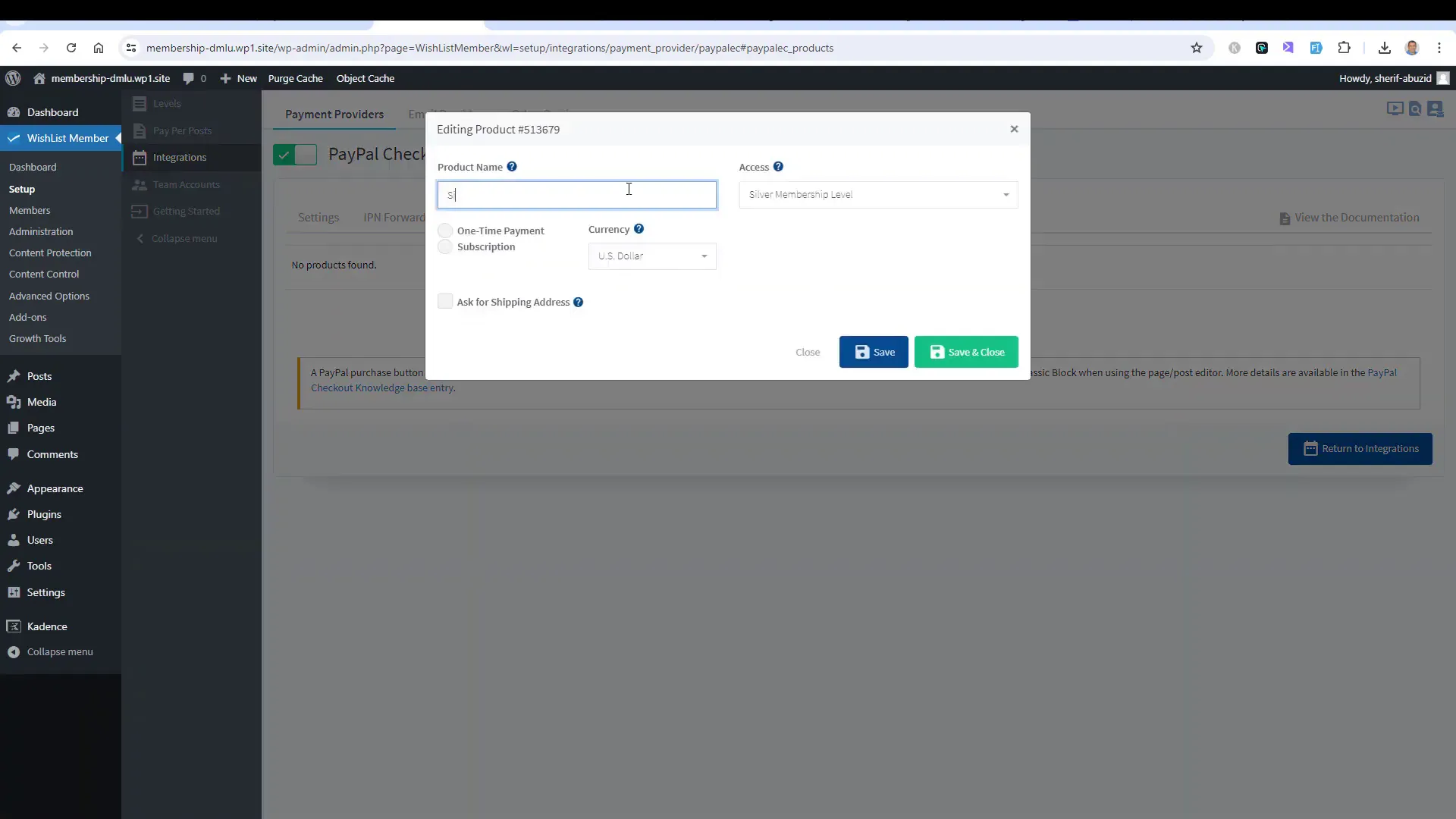Image resolution: width=1456 pixels, height=819 pixels.
Task: Open the video tutorial icon at top right
Action: point(1395,108)
